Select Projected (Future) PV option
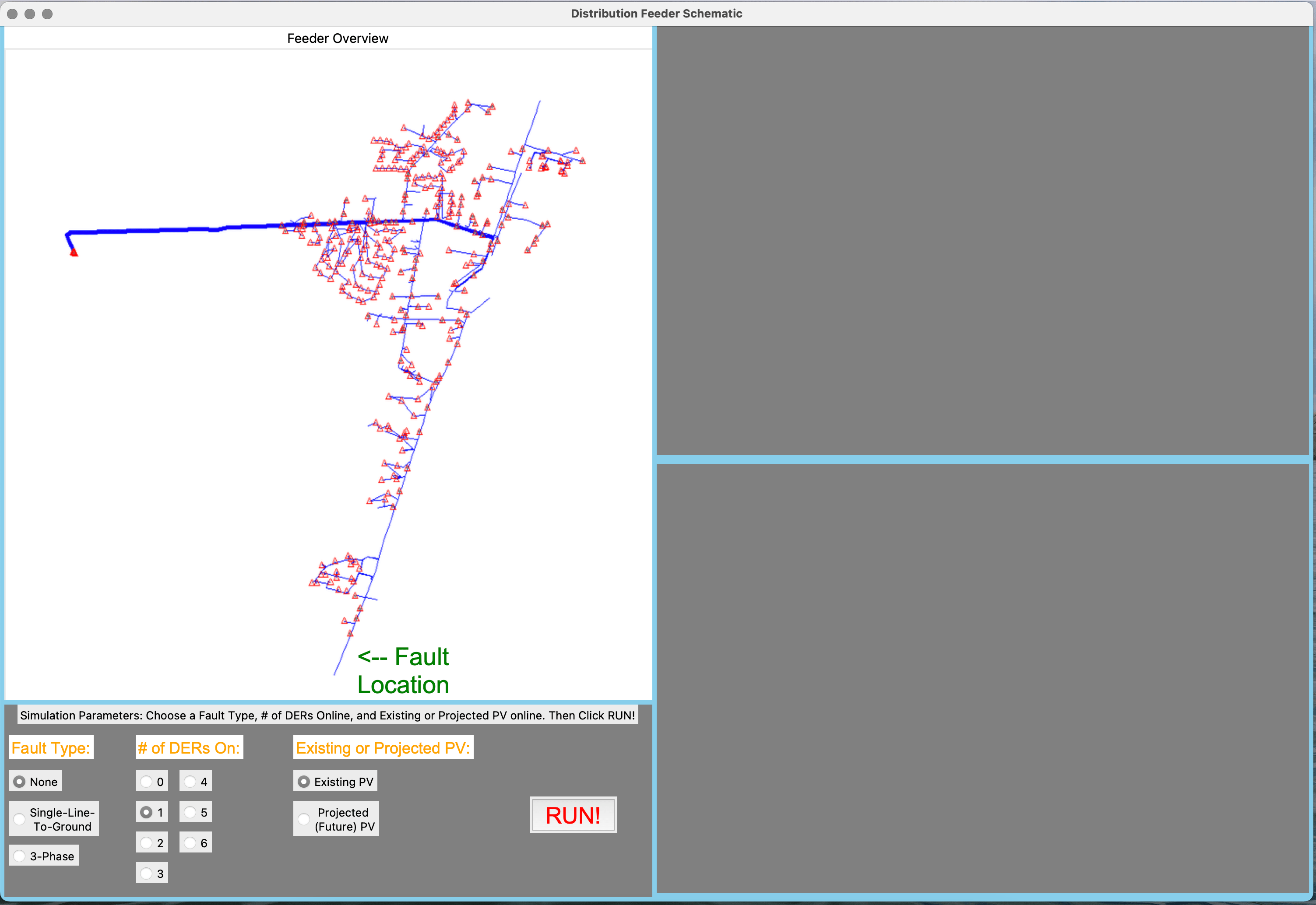The width and height of the screenshot is (1316, 905). (x=304, y=819)
